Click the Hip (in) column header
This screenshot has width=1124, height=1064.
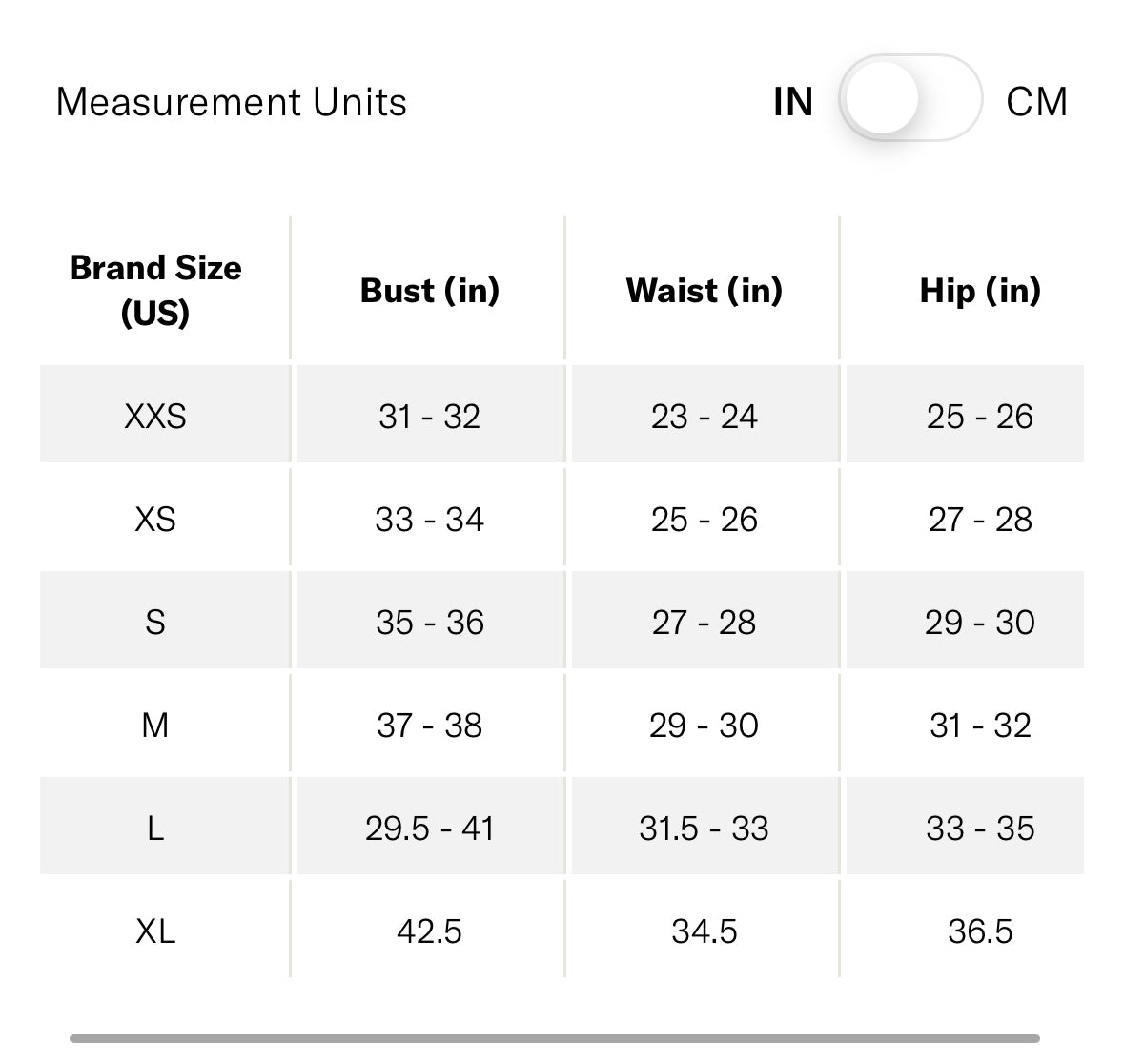click(x=980, y=291)
